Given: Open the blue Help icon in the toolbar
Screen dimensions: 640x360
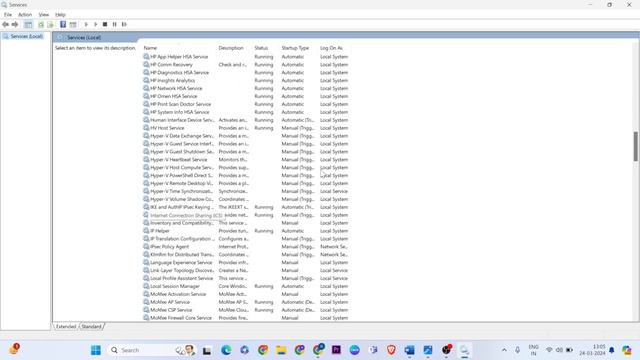Looking at the screenshot, I should click(x=63, y=24).
